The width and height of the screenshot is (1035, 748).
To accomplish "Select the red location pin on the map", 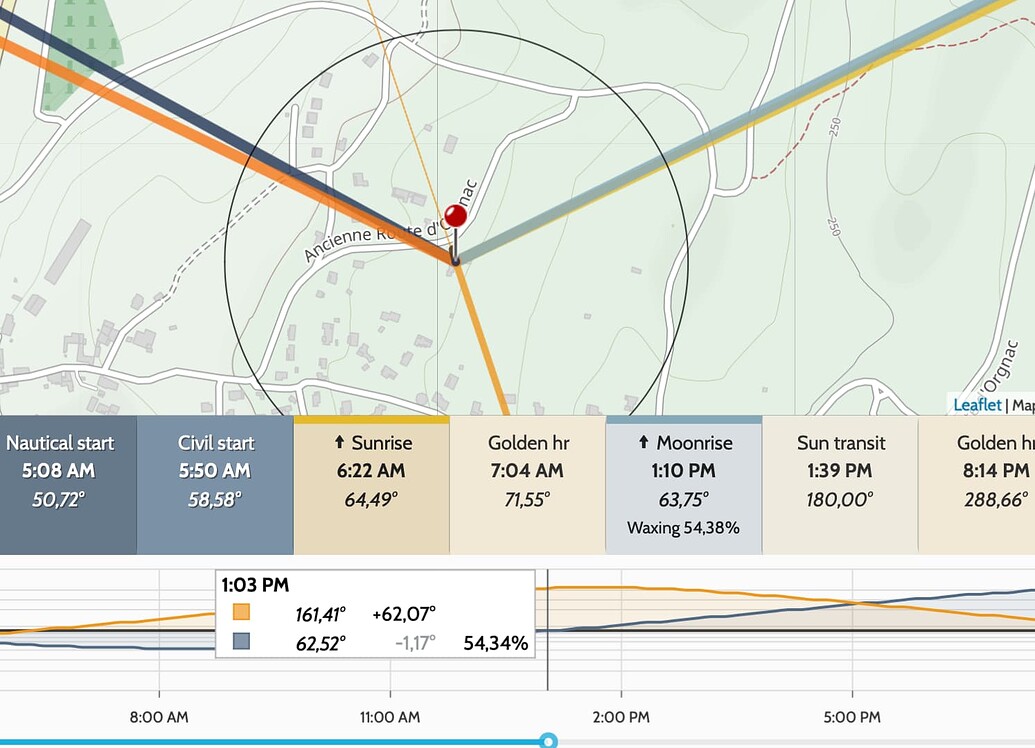I will pyautogui.click(x=457, y=213).
